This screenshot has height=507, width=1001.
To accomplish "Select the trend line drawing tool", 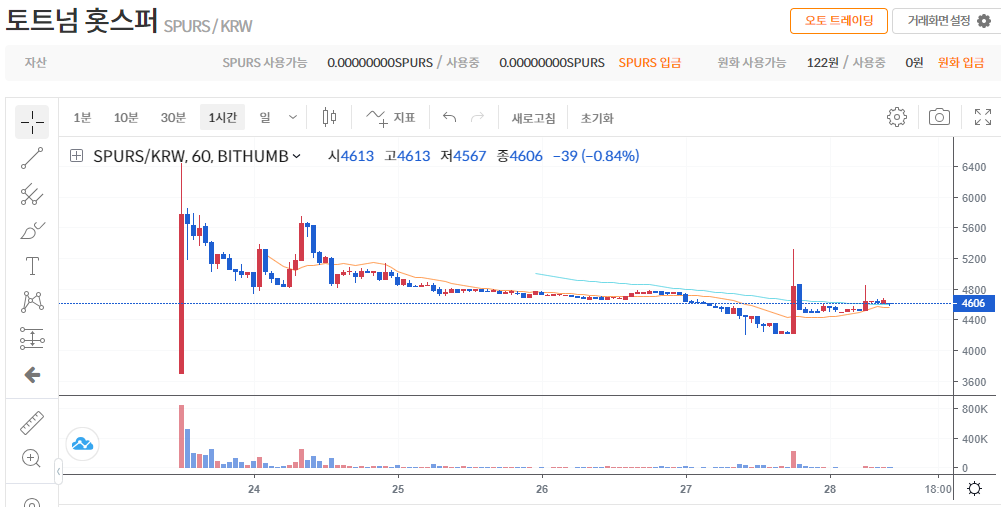I will click(x=32, y=158).
